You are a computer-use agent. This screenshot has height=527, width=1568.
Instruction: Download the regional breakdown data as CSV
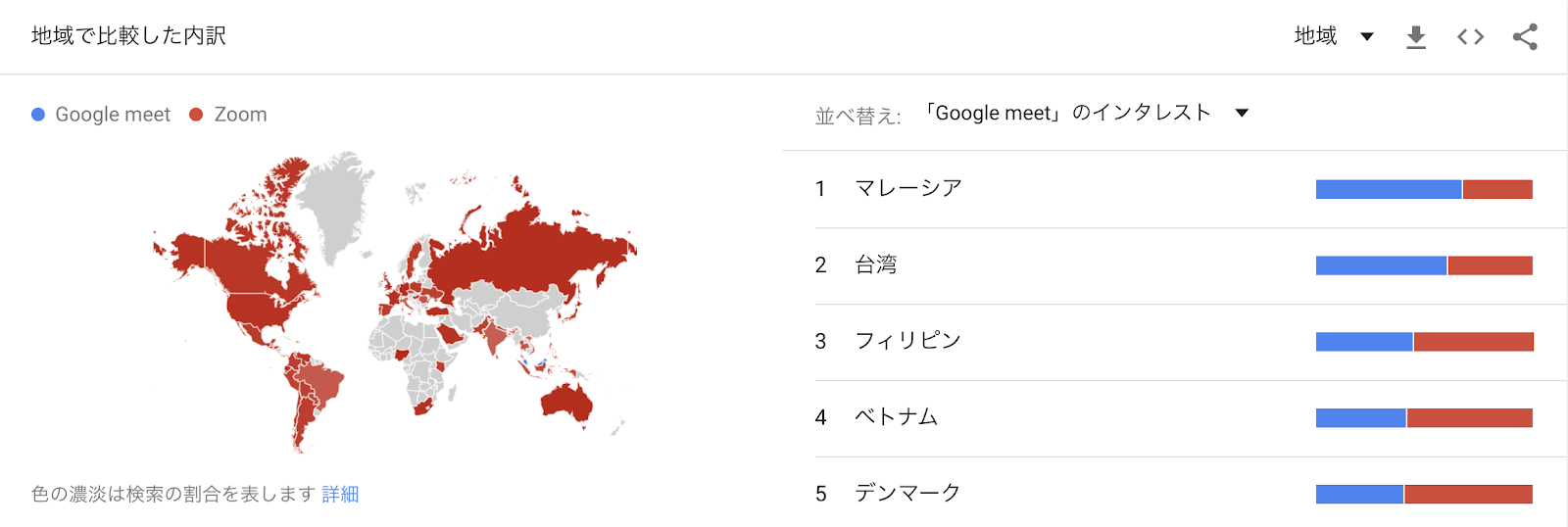[1415, 37]
